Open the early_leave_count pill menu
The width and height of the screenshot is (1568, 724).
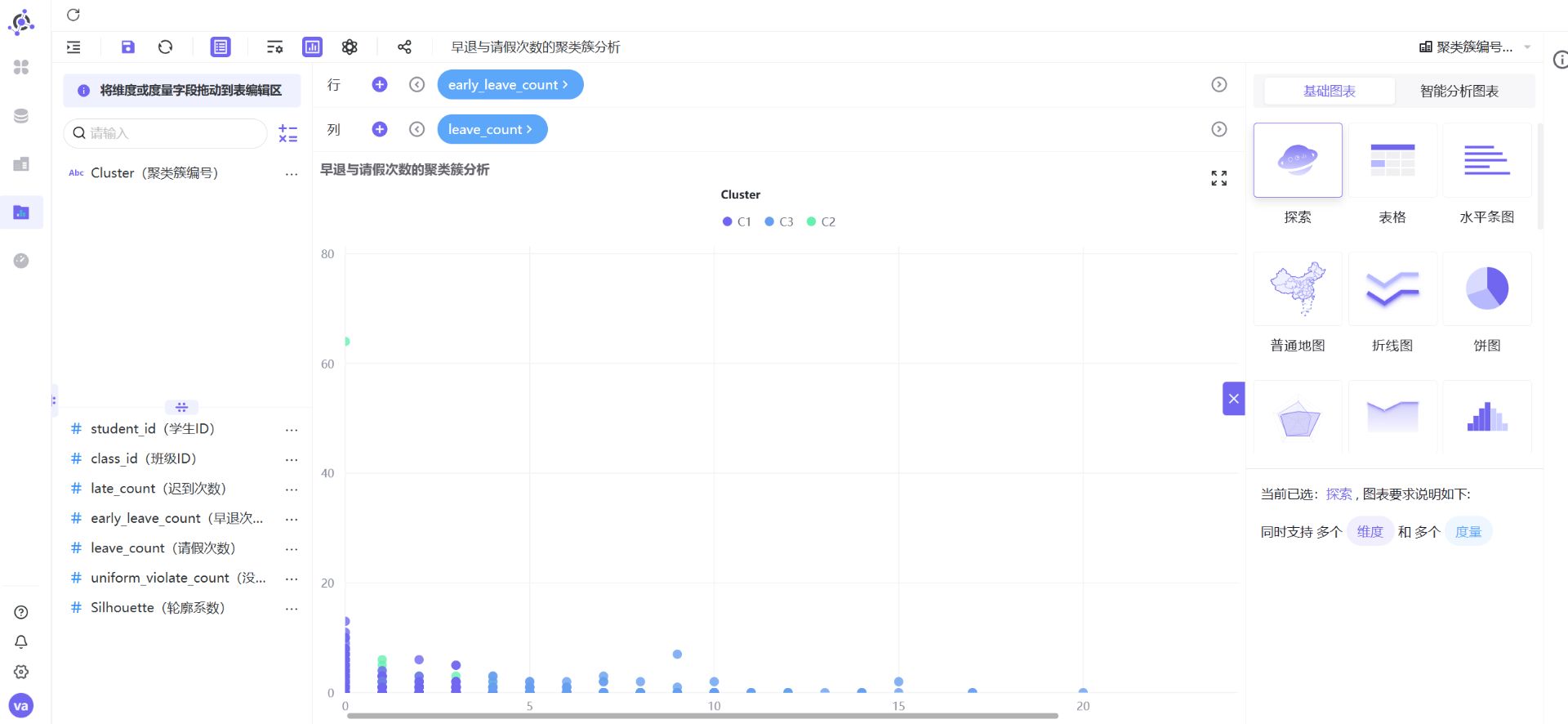click(510, 85)
